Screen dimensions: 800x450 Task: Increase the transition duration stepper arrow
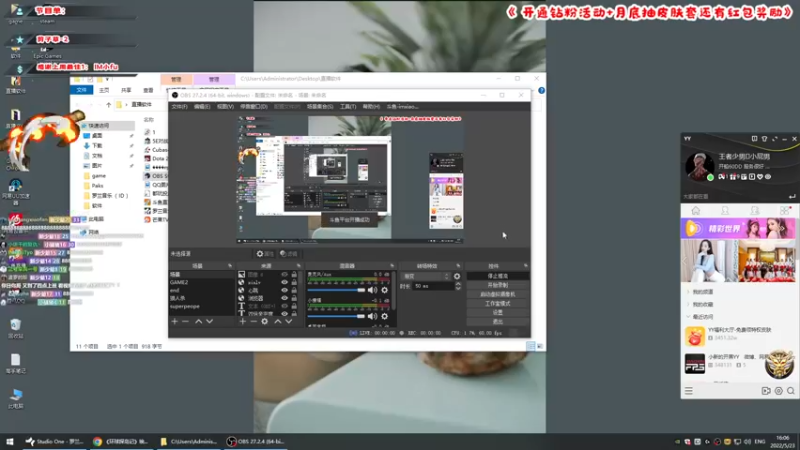458,284
